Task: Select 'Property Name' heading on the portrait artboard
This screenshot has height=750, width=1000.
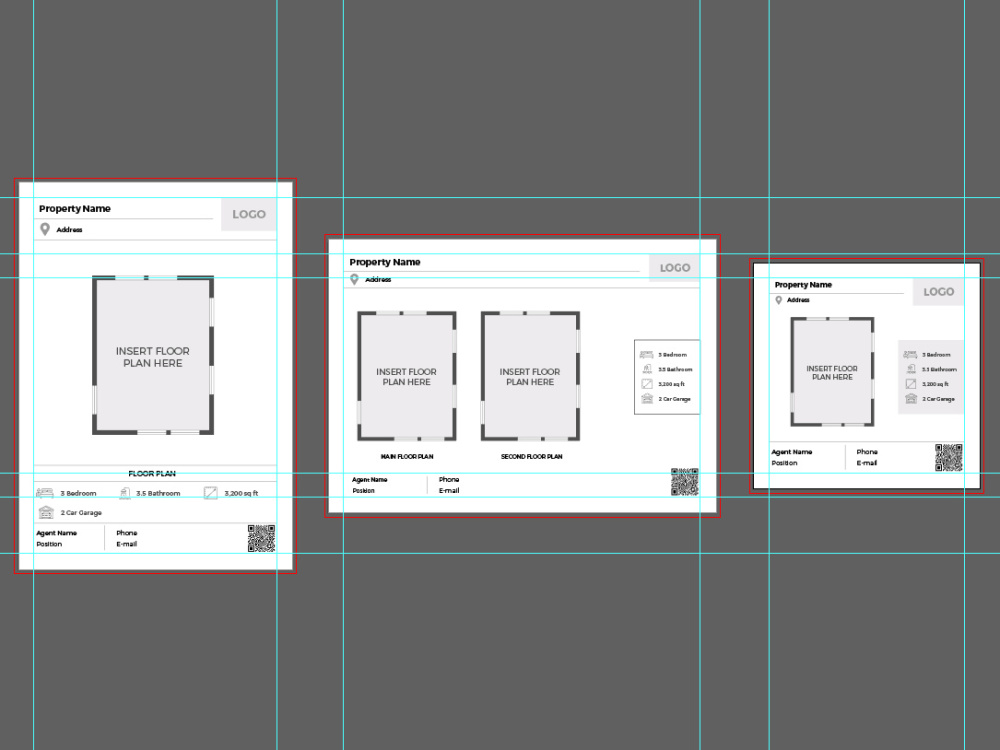Action: coord(75,209)
